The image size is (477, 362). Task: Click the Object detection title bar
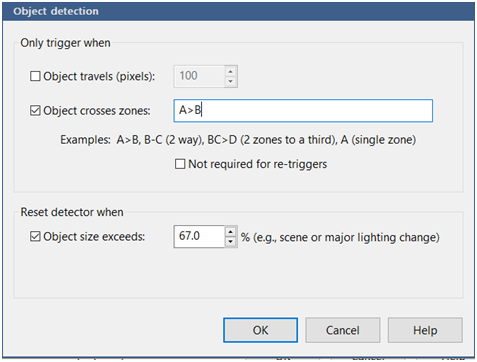click(238, 11)
